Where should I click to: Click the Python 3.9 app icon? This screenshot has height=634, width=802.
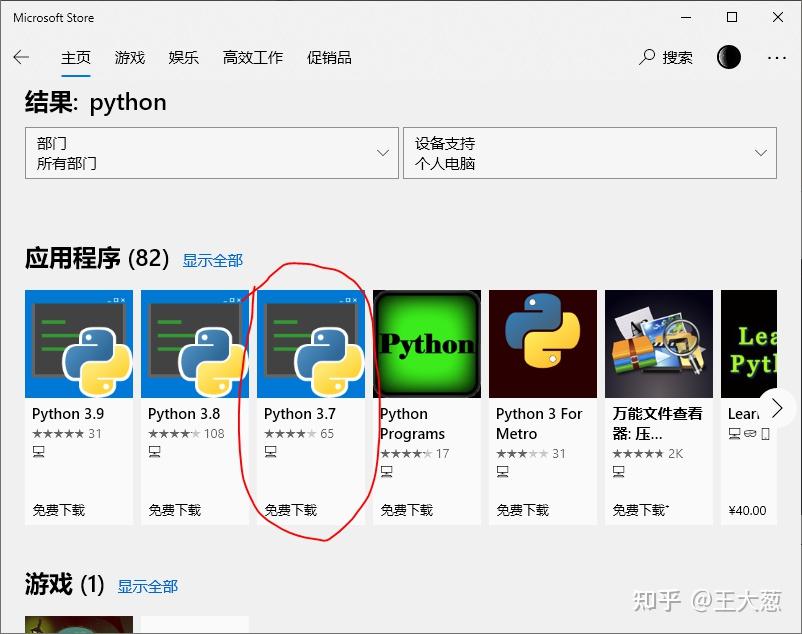tap(78, 342)
